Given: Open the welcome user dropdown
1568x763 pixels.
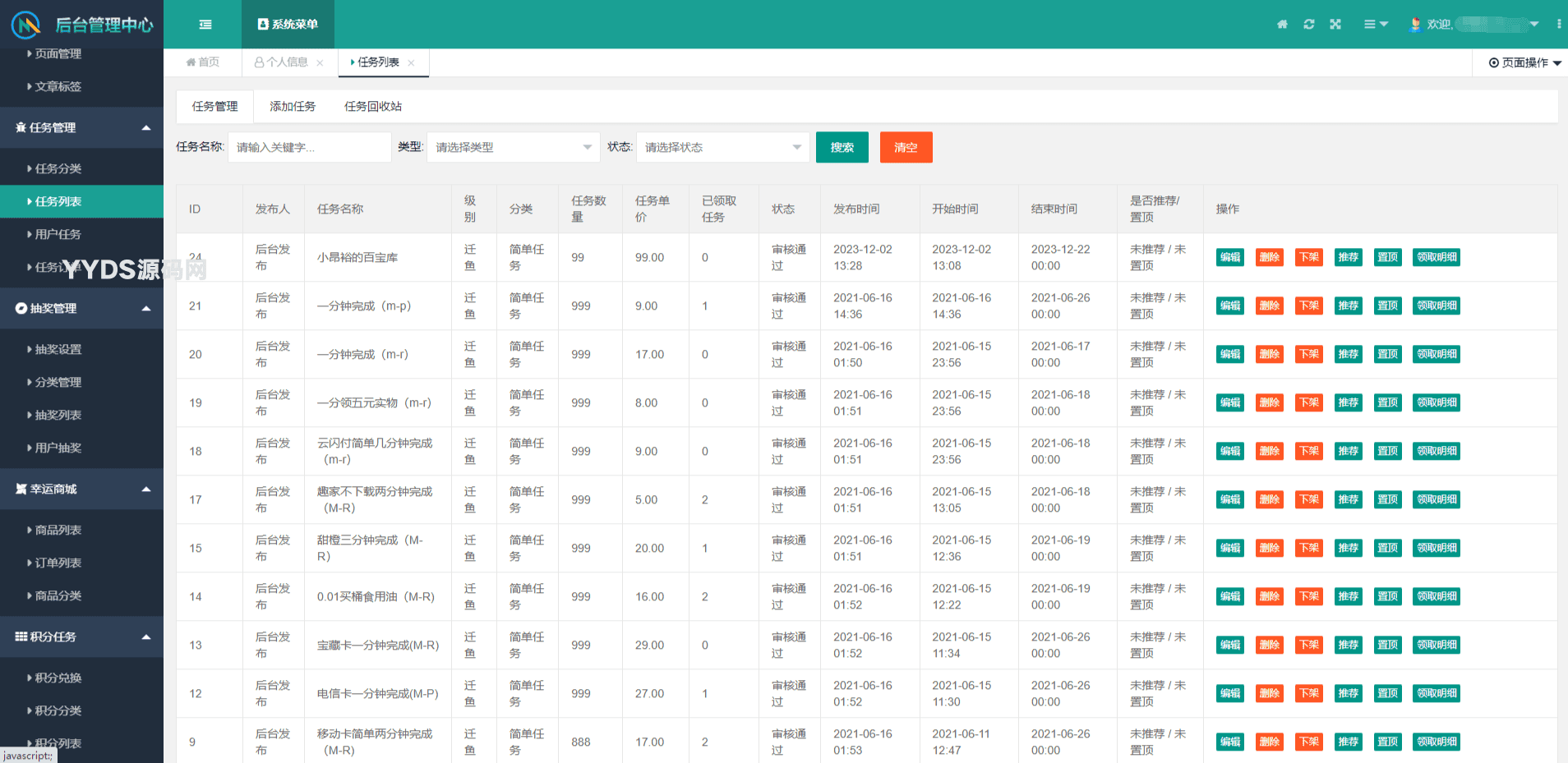Looking at the screenshot, I should (1474, 25).
